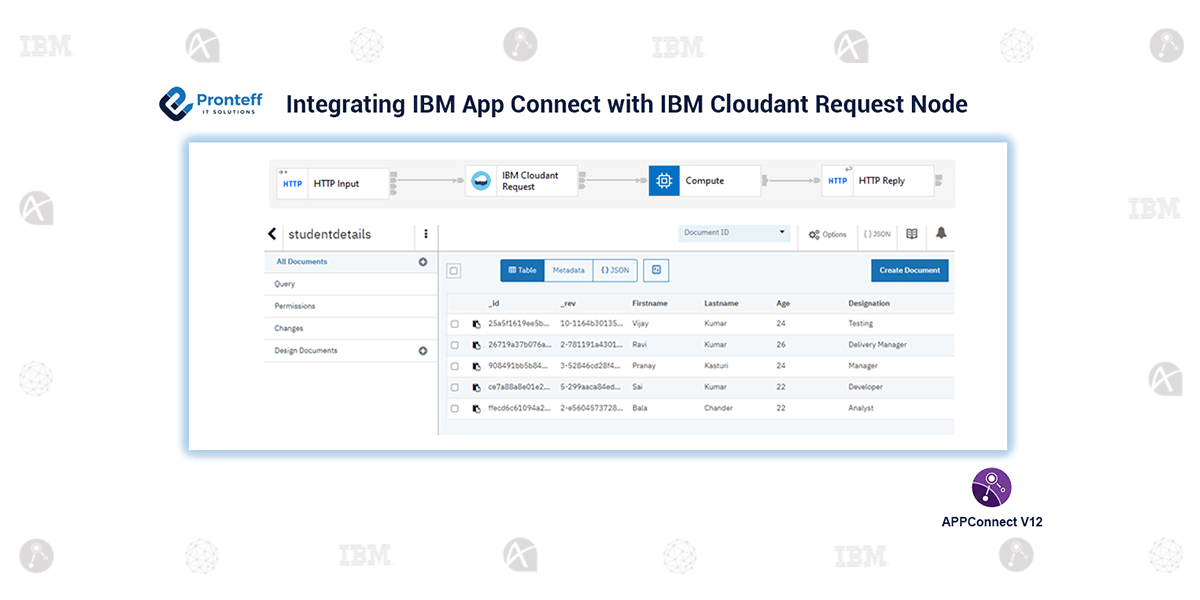The height and width of the screenshot is (600, 1200).
Task: Expand Design Documents with plus icon
Action: click(422, 351)
